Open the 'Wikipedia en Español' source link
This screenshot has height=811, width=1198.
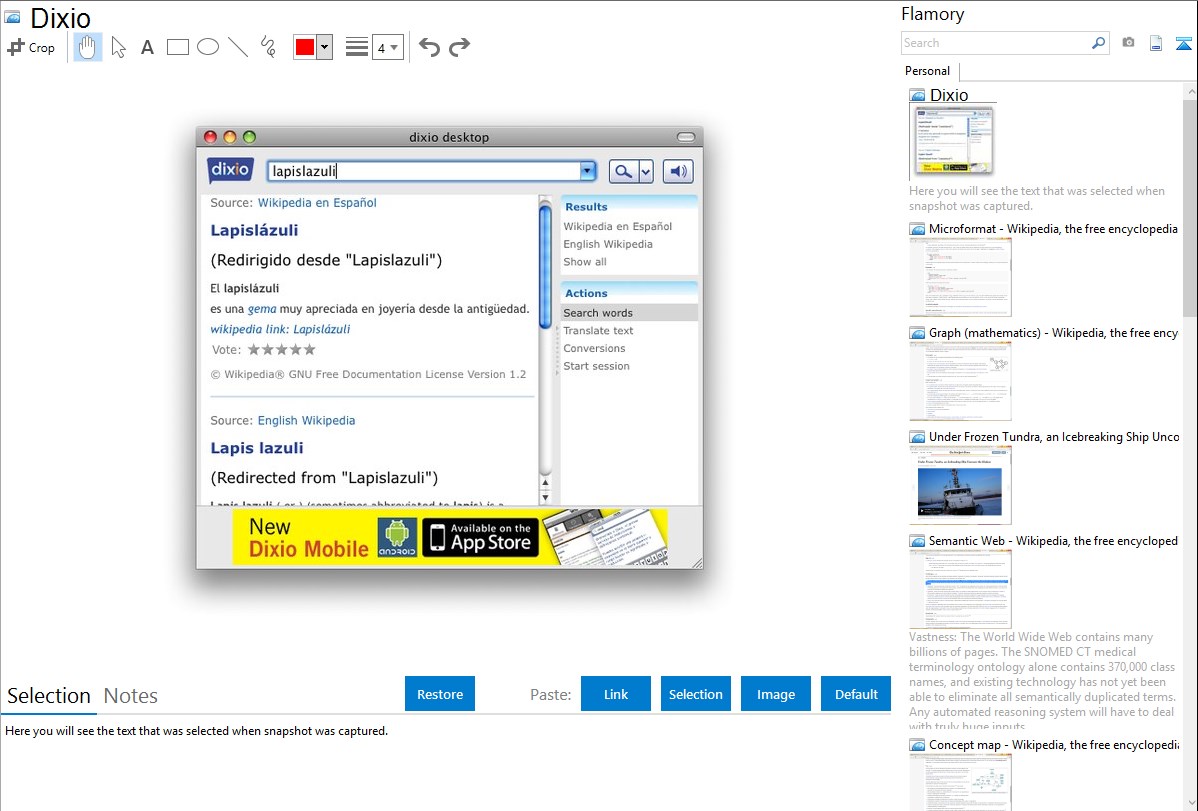pyautogui.click(x=317, y=203)
